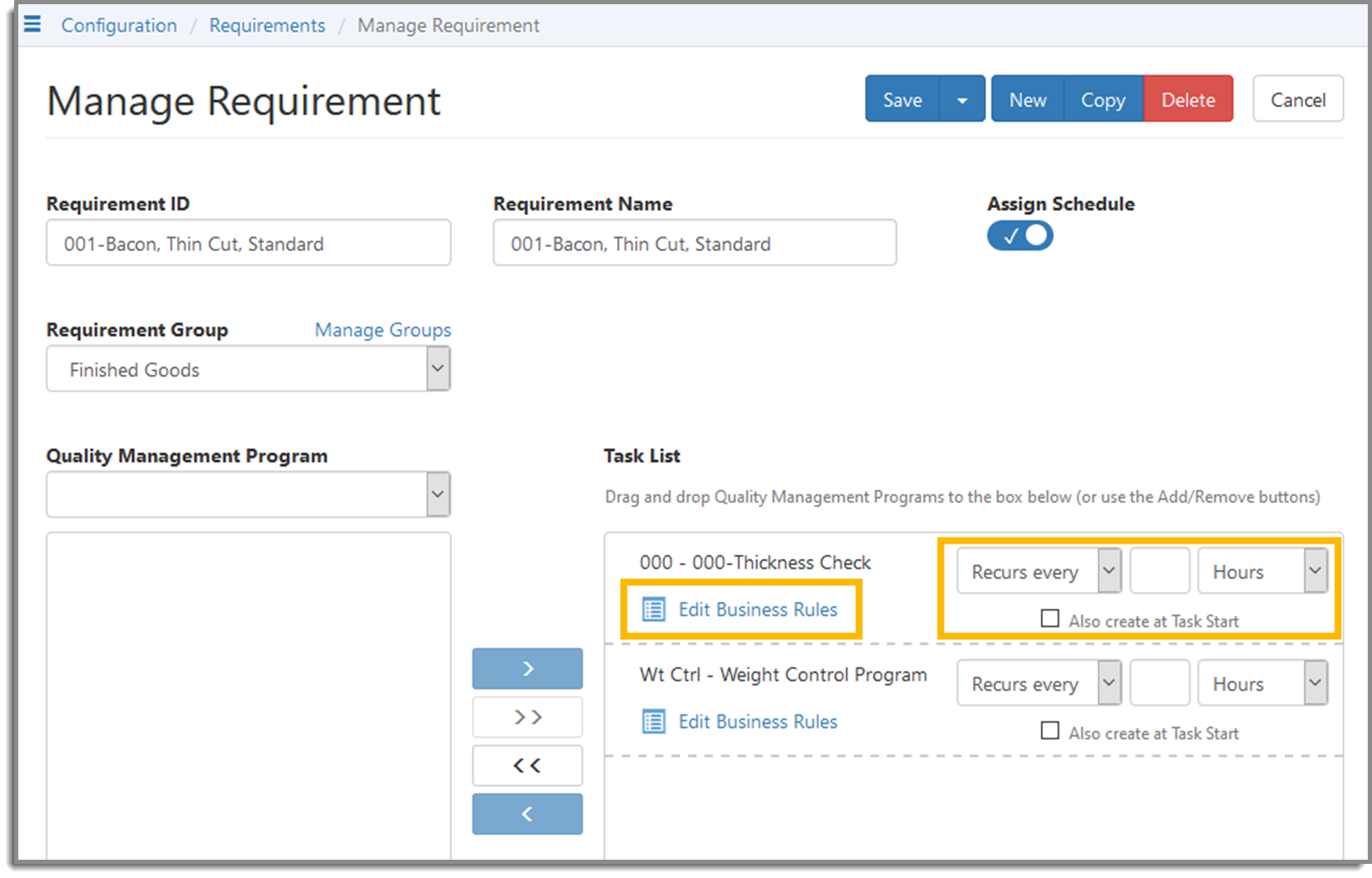Open the Manage Groups link

coord(383,330)
